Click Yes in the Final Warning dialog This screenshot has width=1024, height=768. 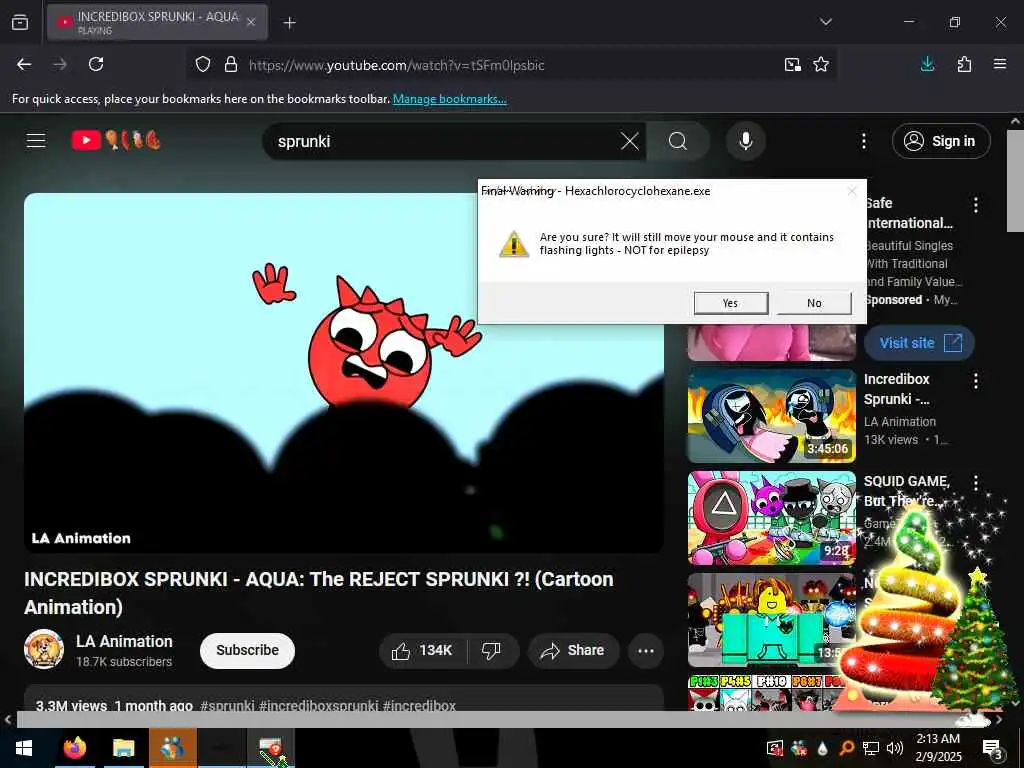[730, 303]
